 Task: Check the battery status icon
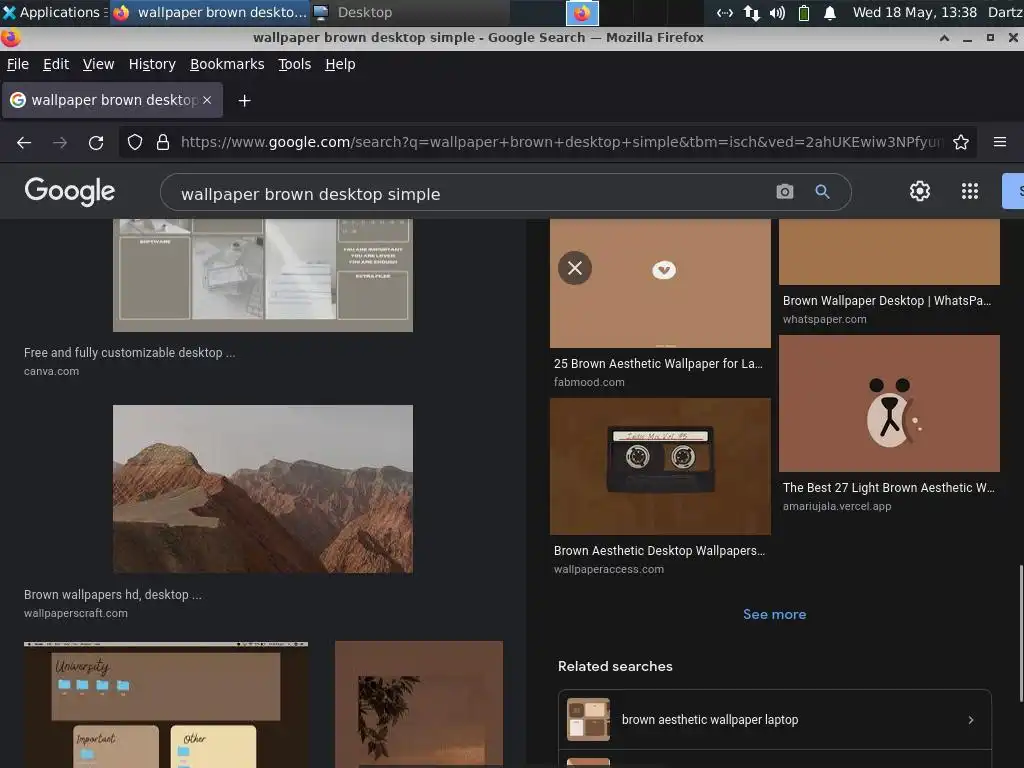tap(804, 12)
